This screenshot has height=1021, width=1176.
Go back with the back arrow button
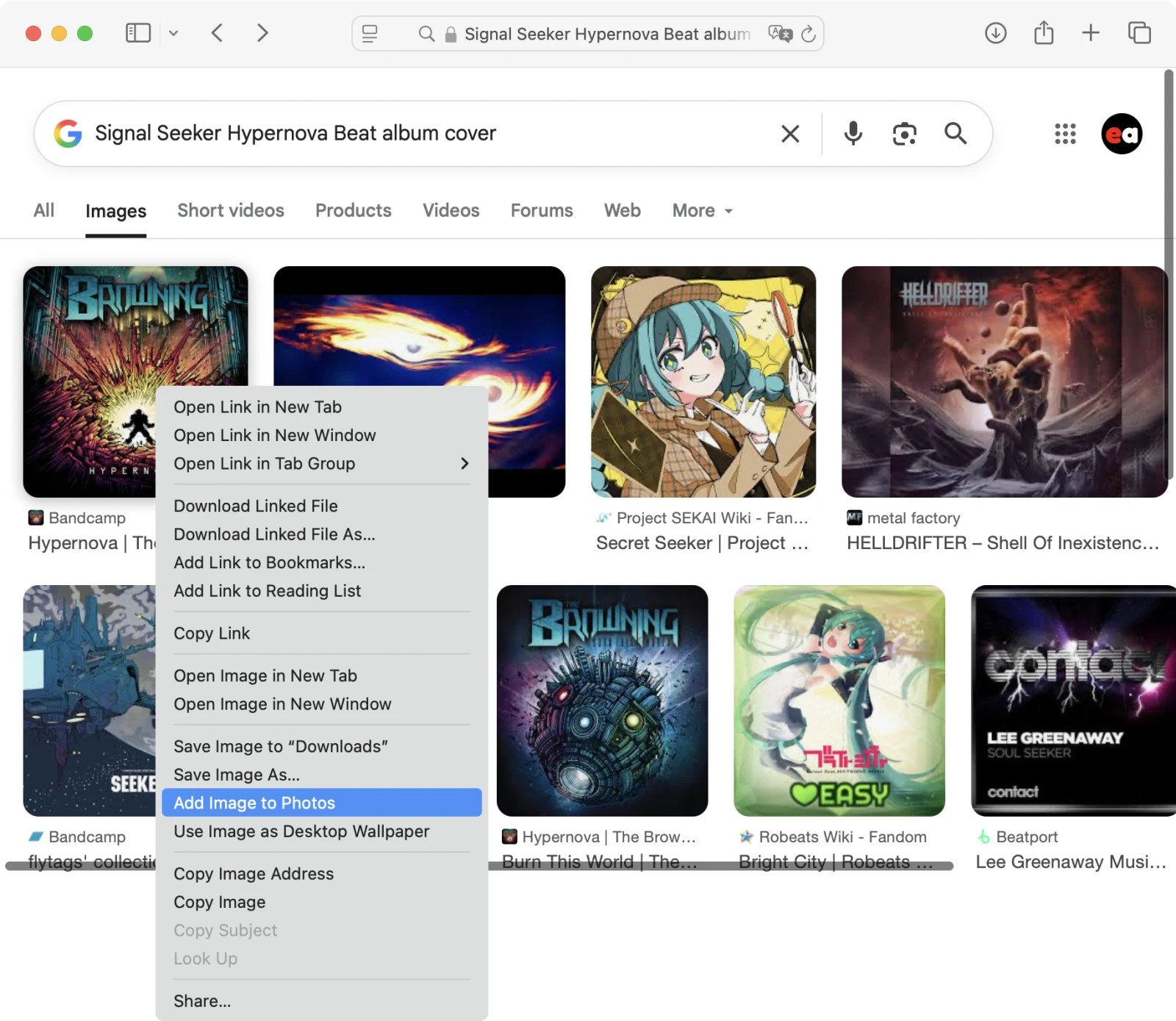(217, 33)
